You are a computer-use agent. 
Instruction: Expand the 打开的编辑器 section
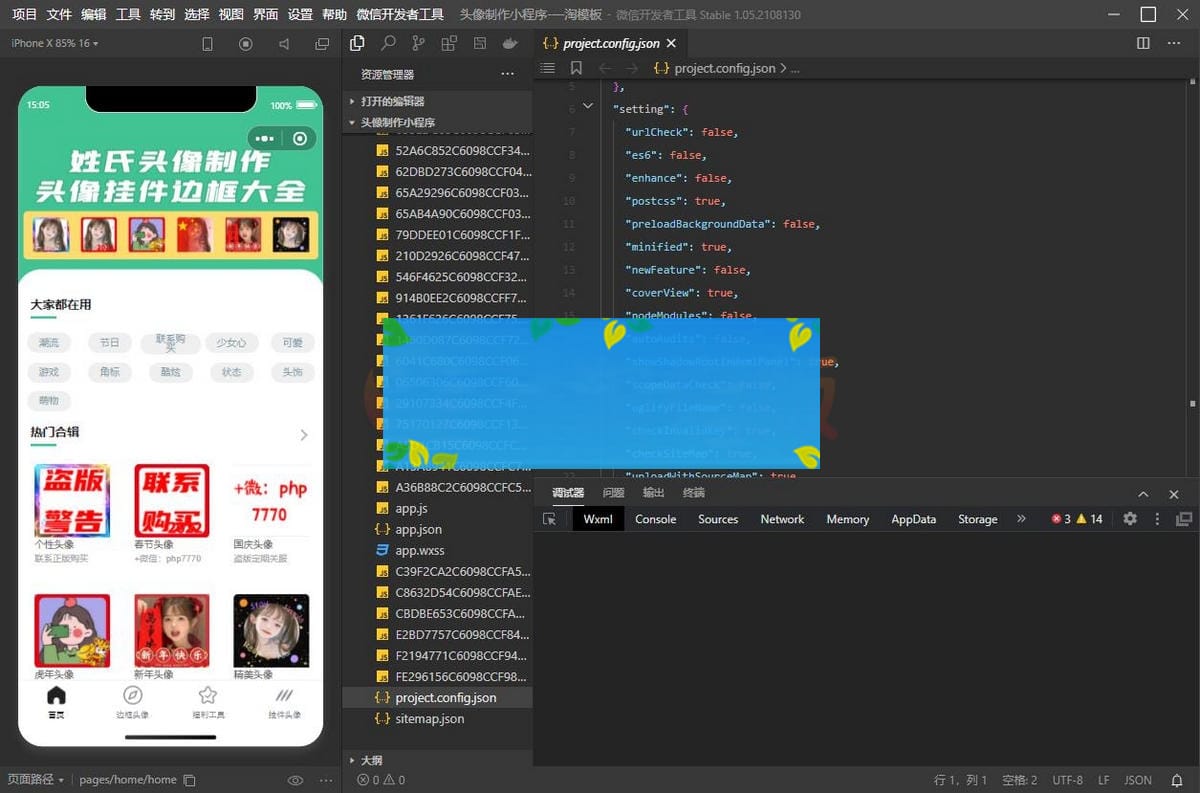pos(392,101)
